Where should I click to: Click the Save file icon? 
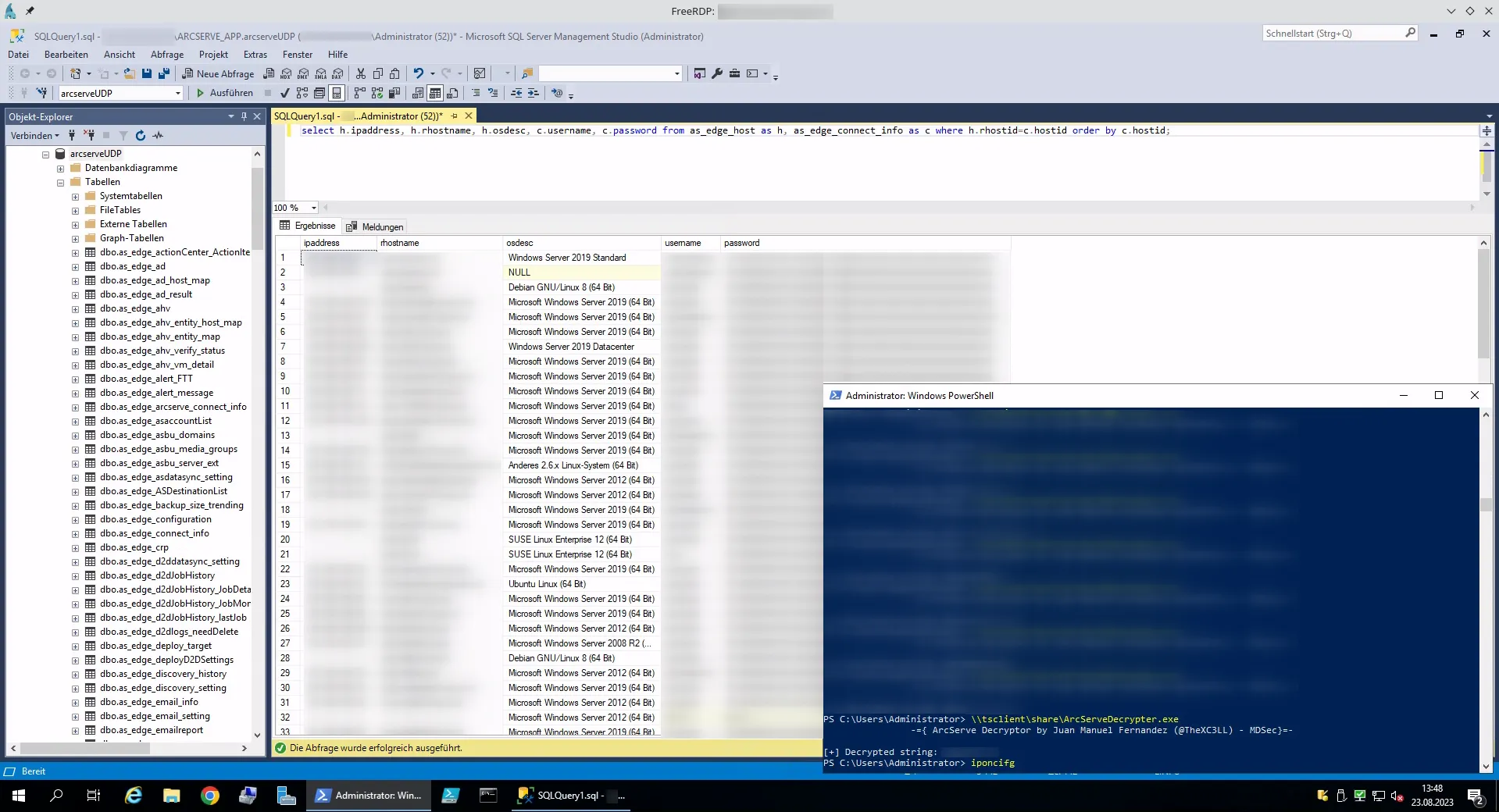coord(147,73)
